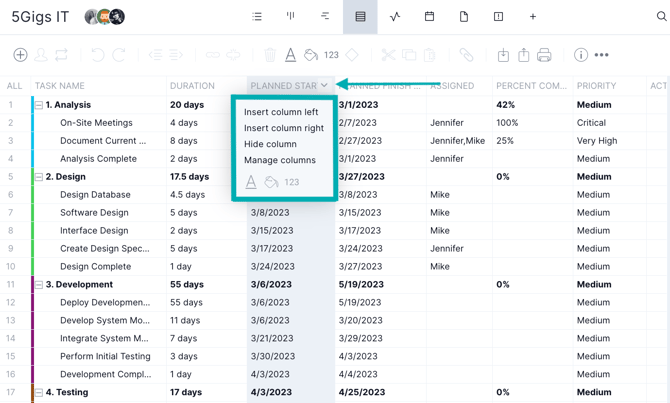Screen dimensions: 670x403
Task: Choose Manage columns
Action: click(280, 160)
